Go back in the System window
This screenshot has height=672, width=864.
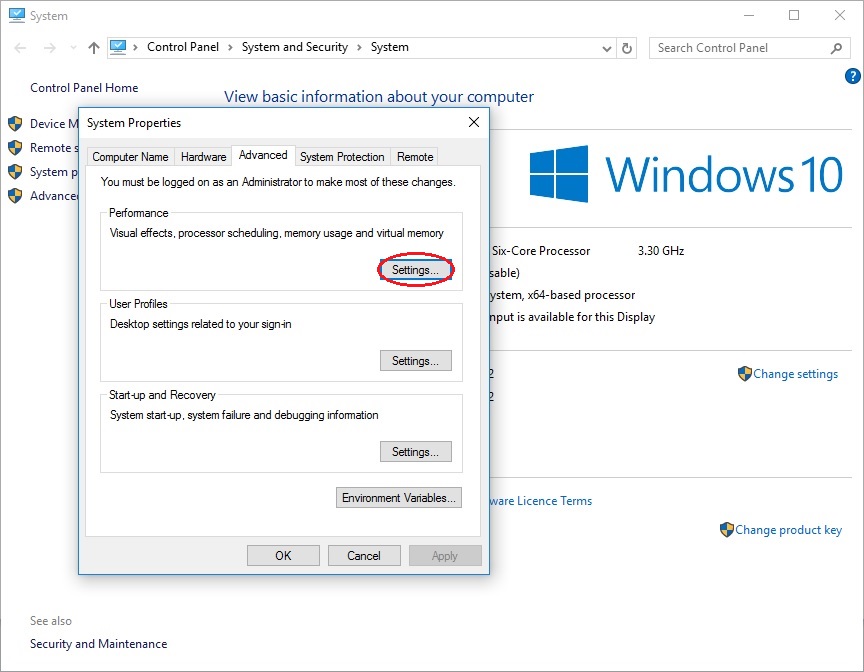(20, 48)
